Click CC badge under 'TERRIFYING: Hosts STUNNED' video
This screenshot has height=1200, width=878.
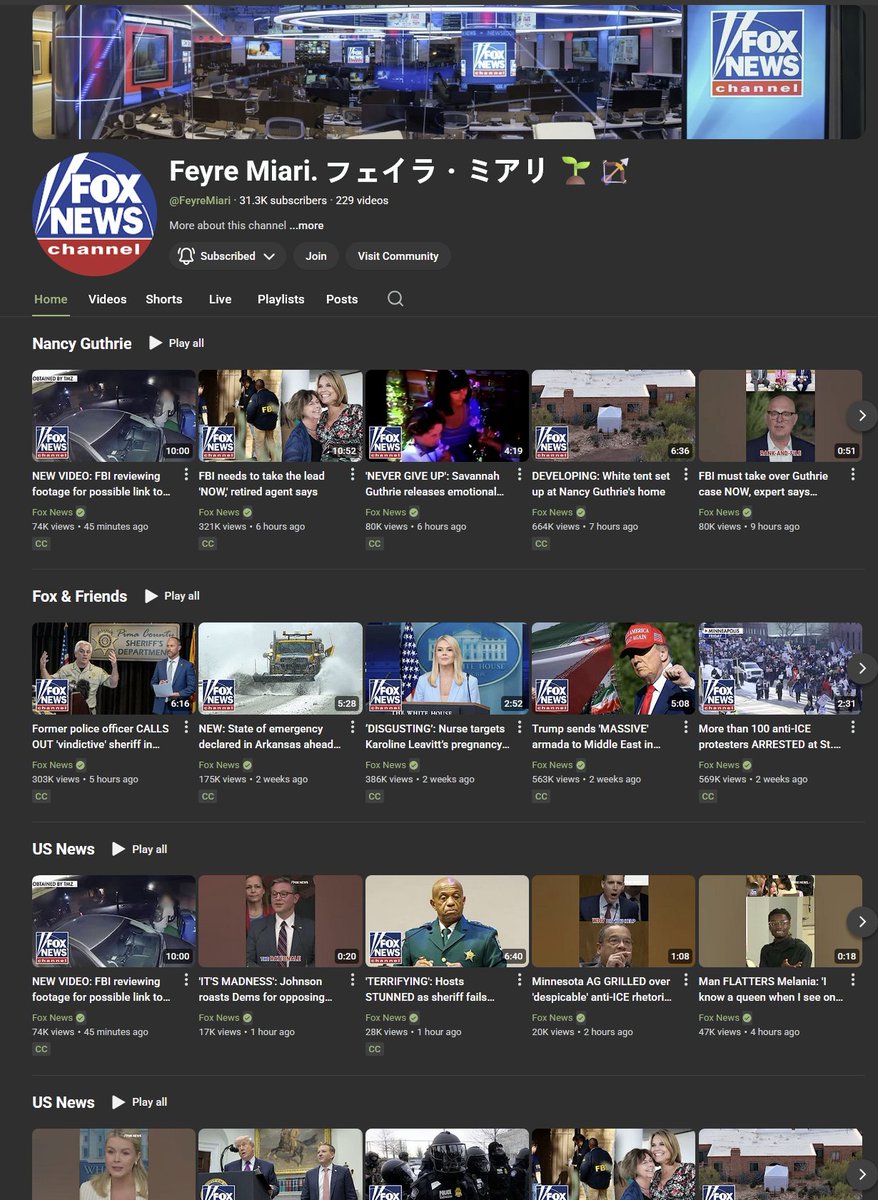point(375,1049)
